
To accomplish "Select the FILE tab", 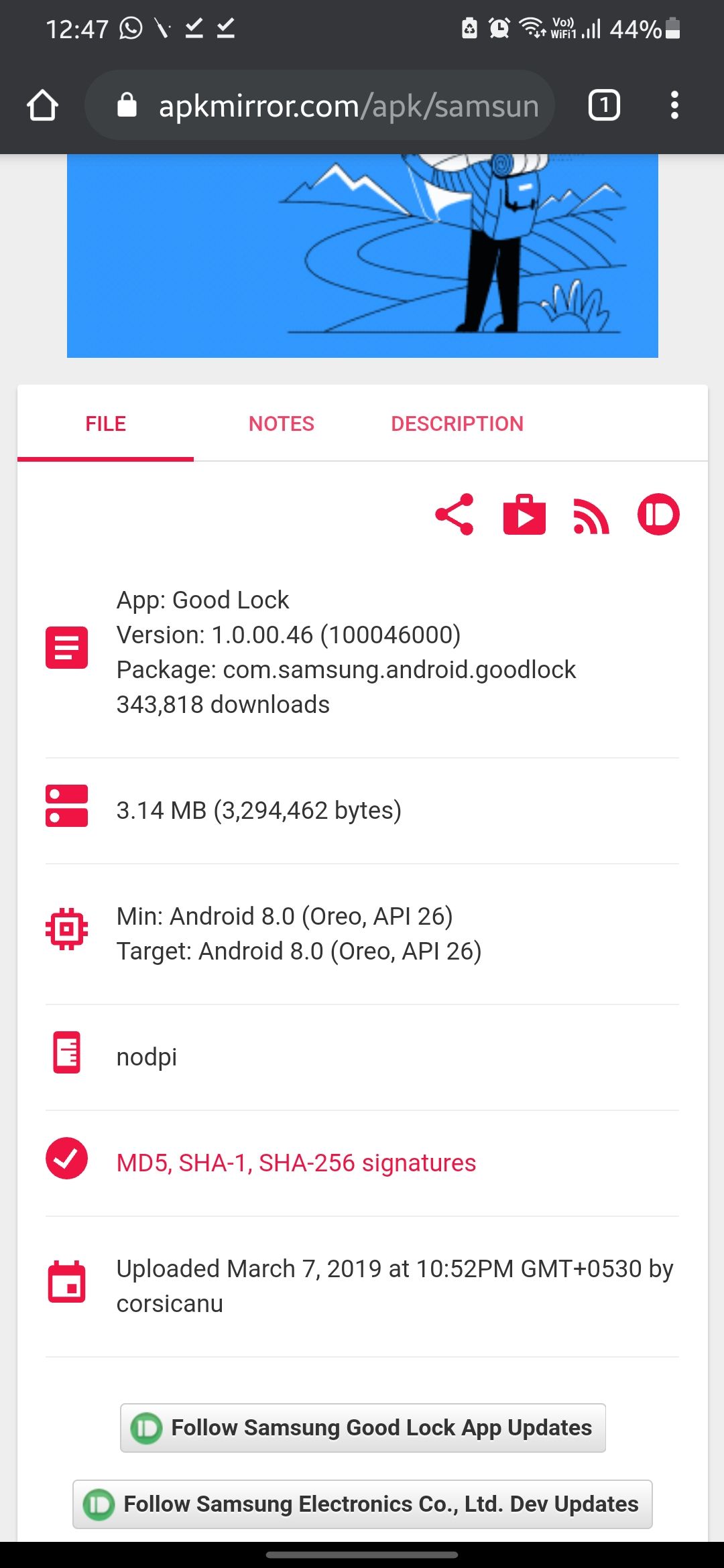I will (105, 423).
